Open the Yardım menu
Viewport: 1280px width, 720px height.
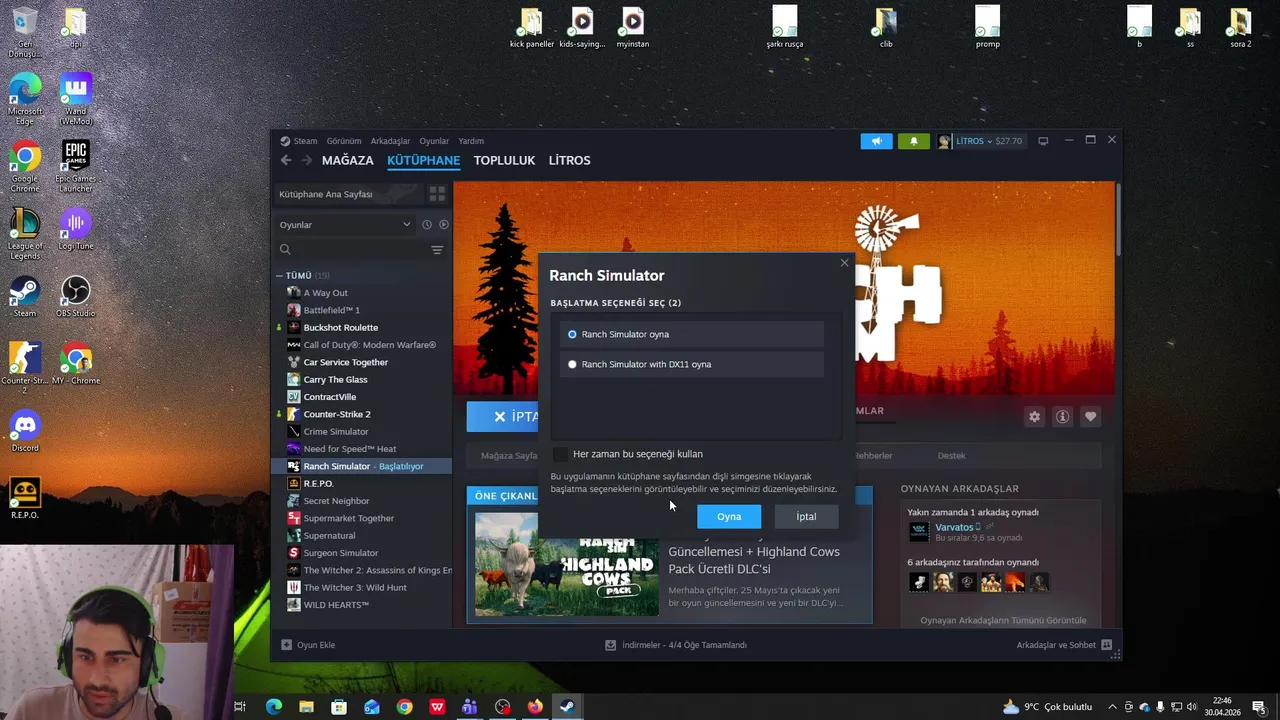(x=471, y=141)
